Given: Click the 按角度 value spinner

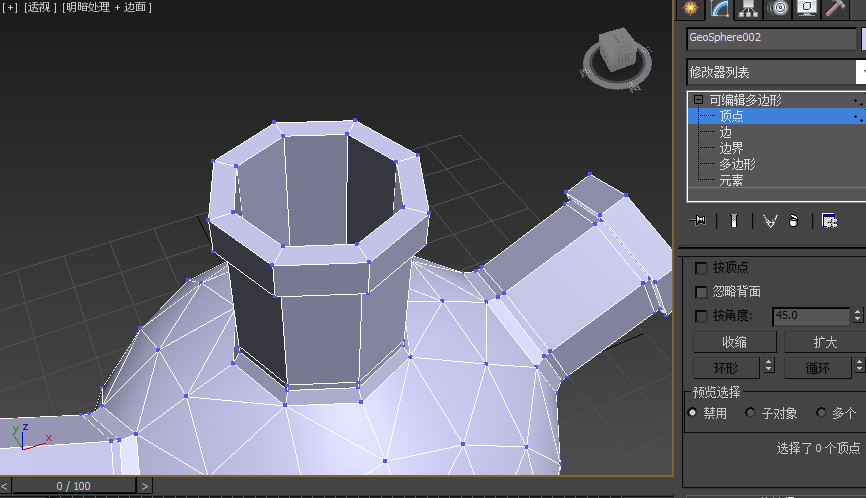Looking at the screenshot, I should [857, 316].
